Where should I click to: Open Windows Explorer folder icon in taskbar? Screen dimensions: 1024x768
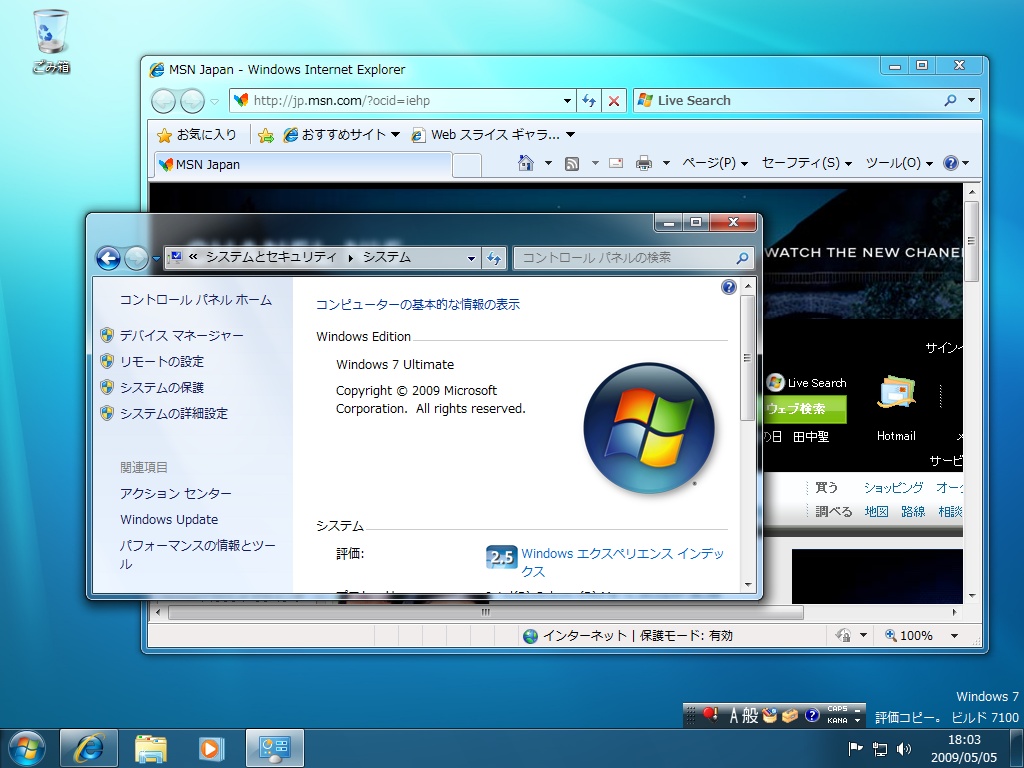151,748
